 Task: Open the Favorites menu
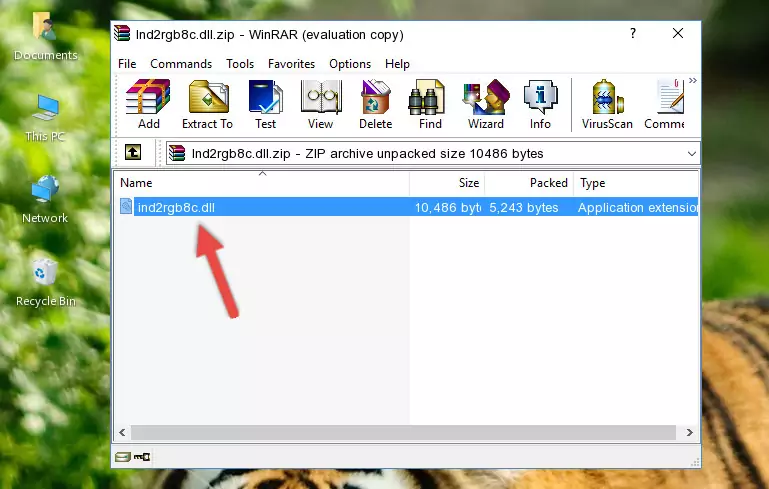291,64
